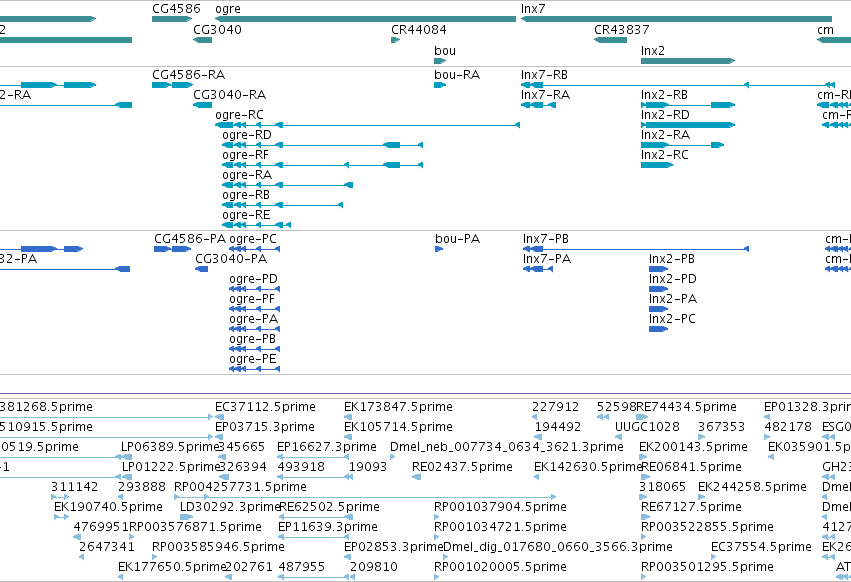Select the bou gene label
Viewport: 851px width, 582px height.
click(445, 50)
